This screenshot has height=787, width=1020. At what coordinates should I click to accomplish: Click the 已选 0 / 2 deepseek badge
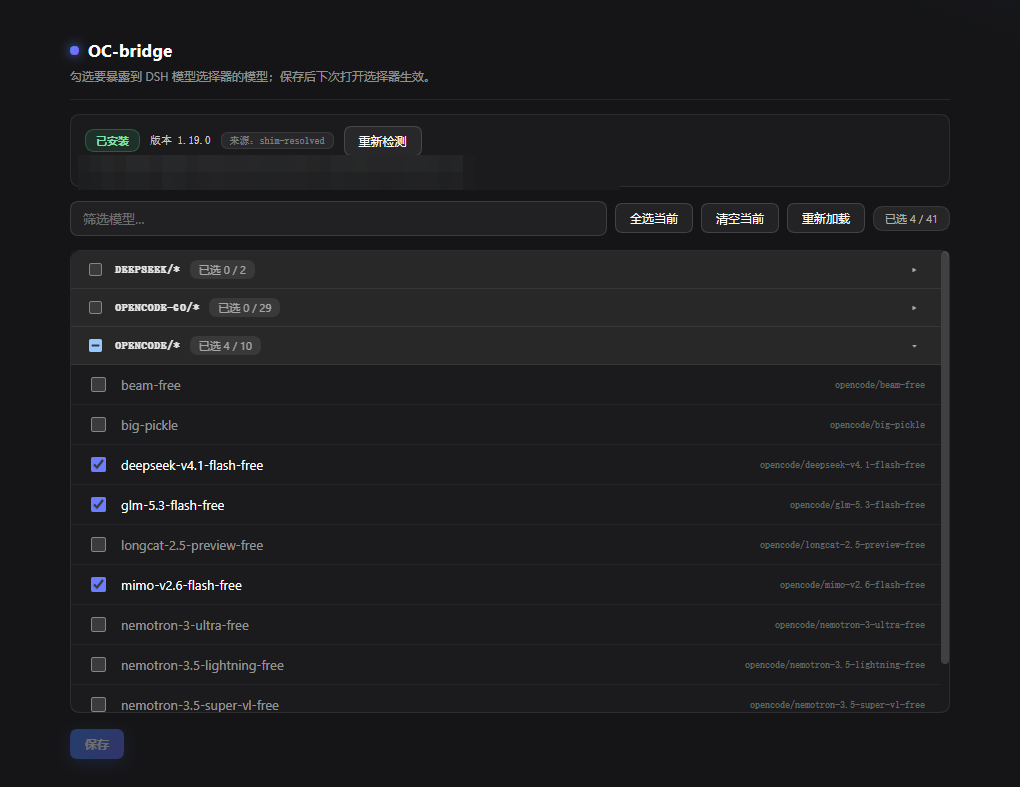222,270
